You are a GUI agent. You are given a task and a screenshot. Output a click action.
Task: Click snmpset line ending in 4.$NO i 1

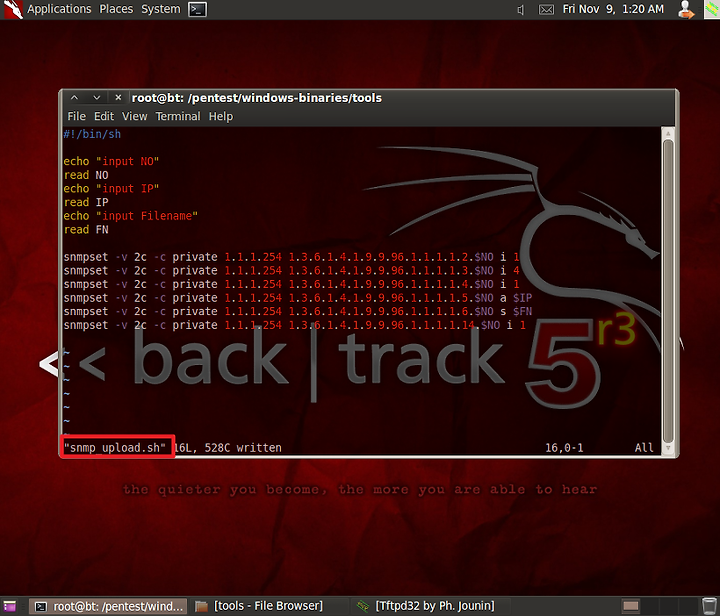click(292, 284)
